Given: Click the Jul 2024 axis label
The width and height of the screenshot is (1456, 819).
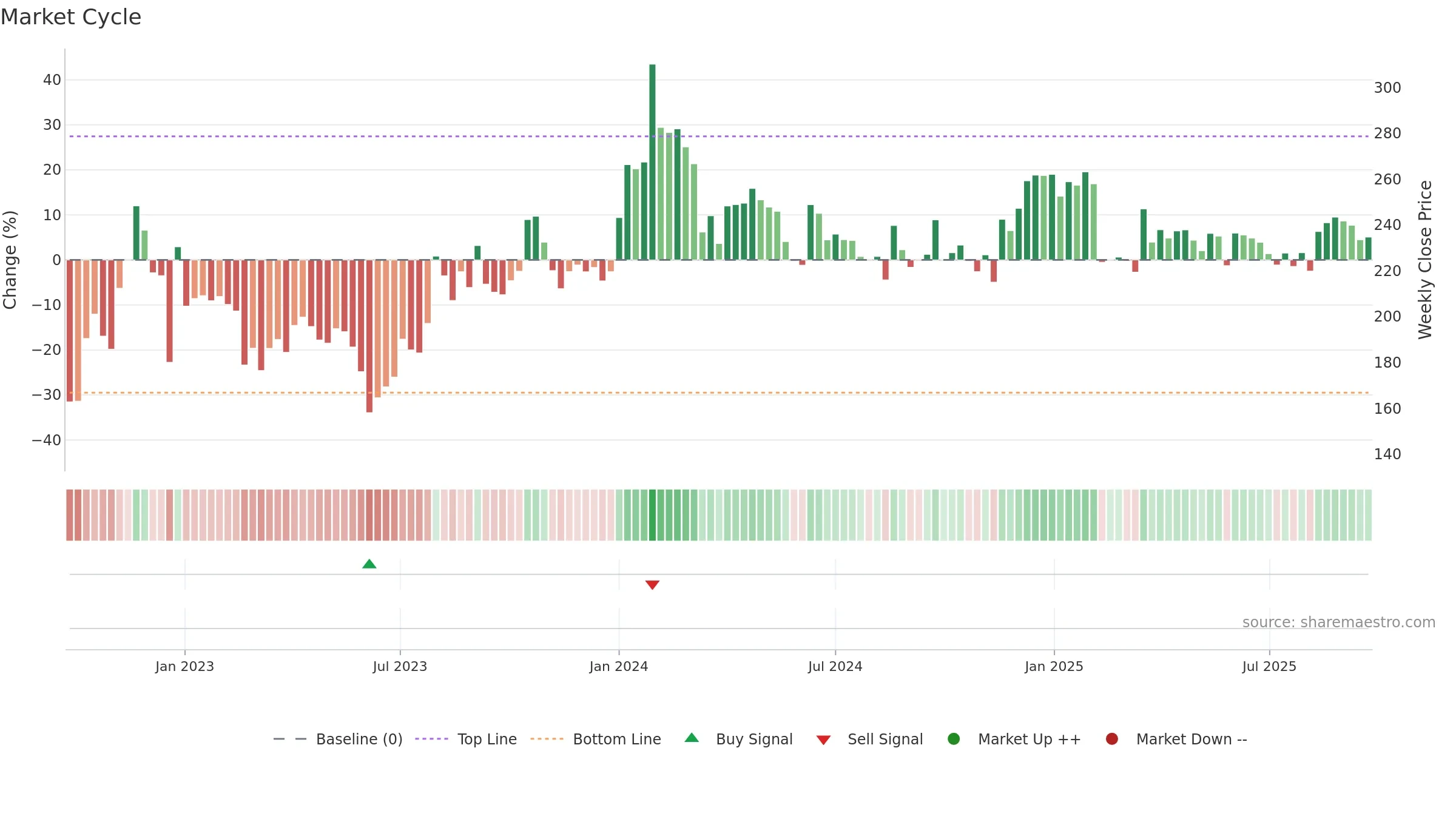Looking at the screenshot, I should pyautogui.click(x=835, y=666).
